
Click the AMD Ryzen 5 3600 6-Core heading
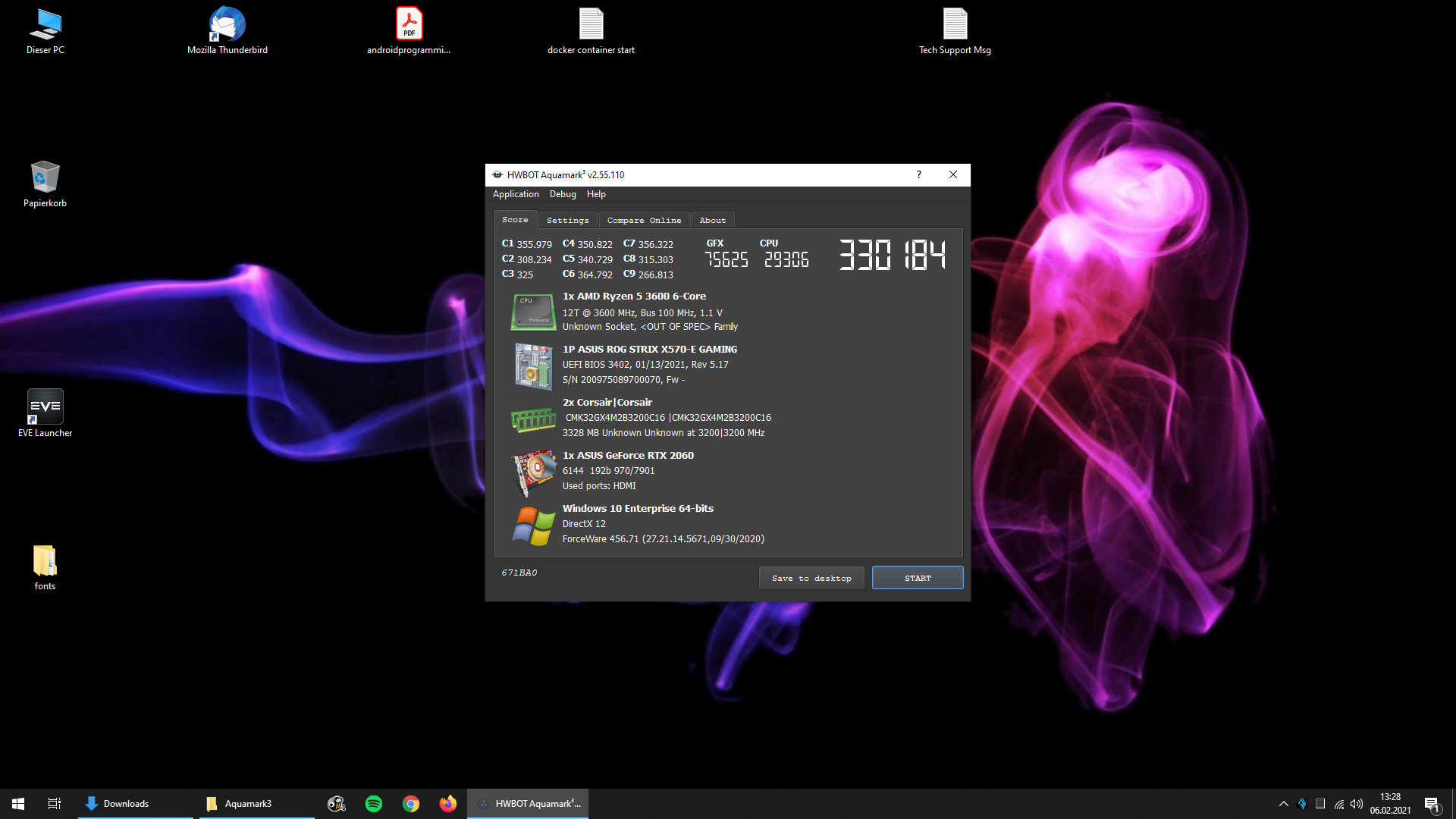point(634,297)
